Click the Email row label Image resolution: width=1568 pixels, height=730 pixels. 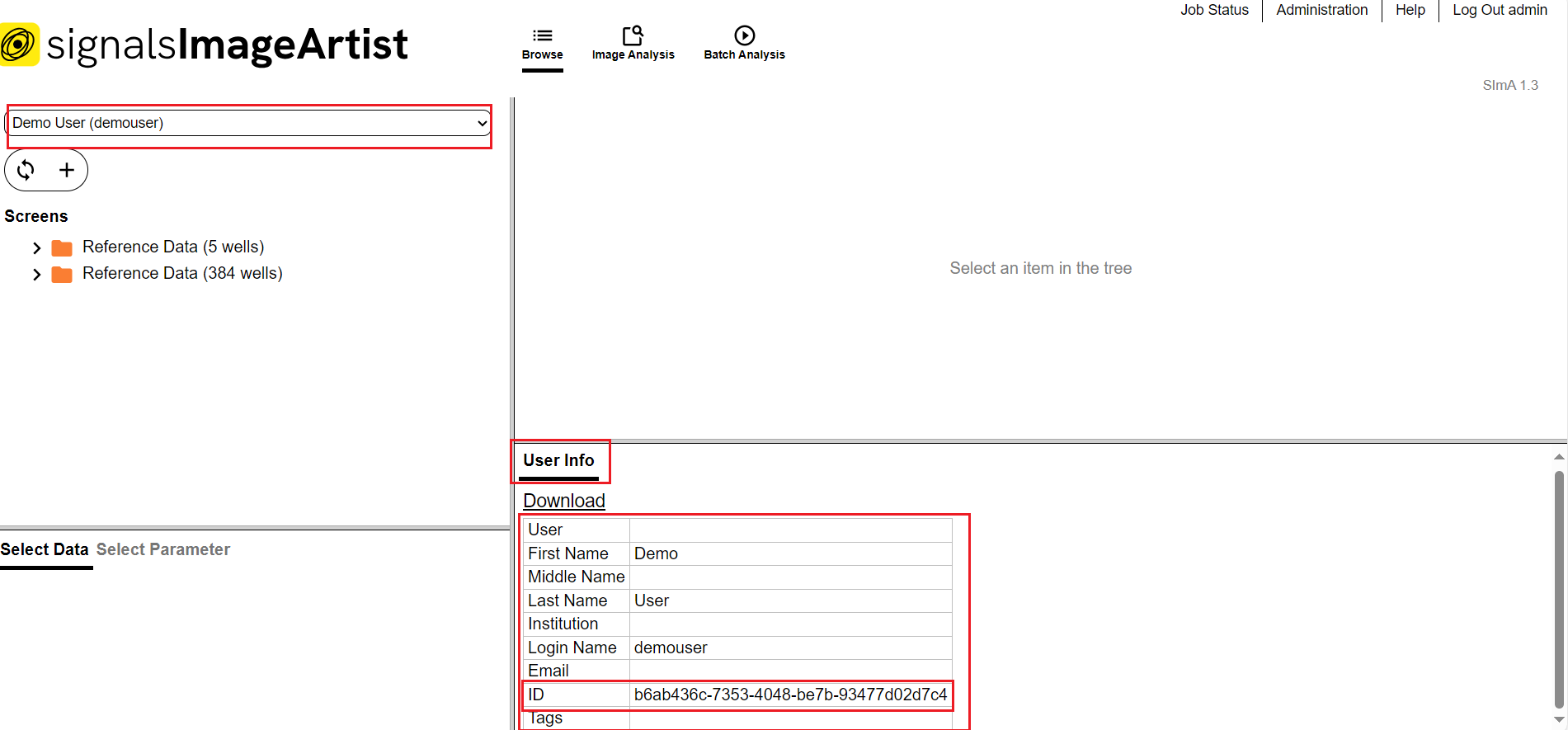coord(549,671)
